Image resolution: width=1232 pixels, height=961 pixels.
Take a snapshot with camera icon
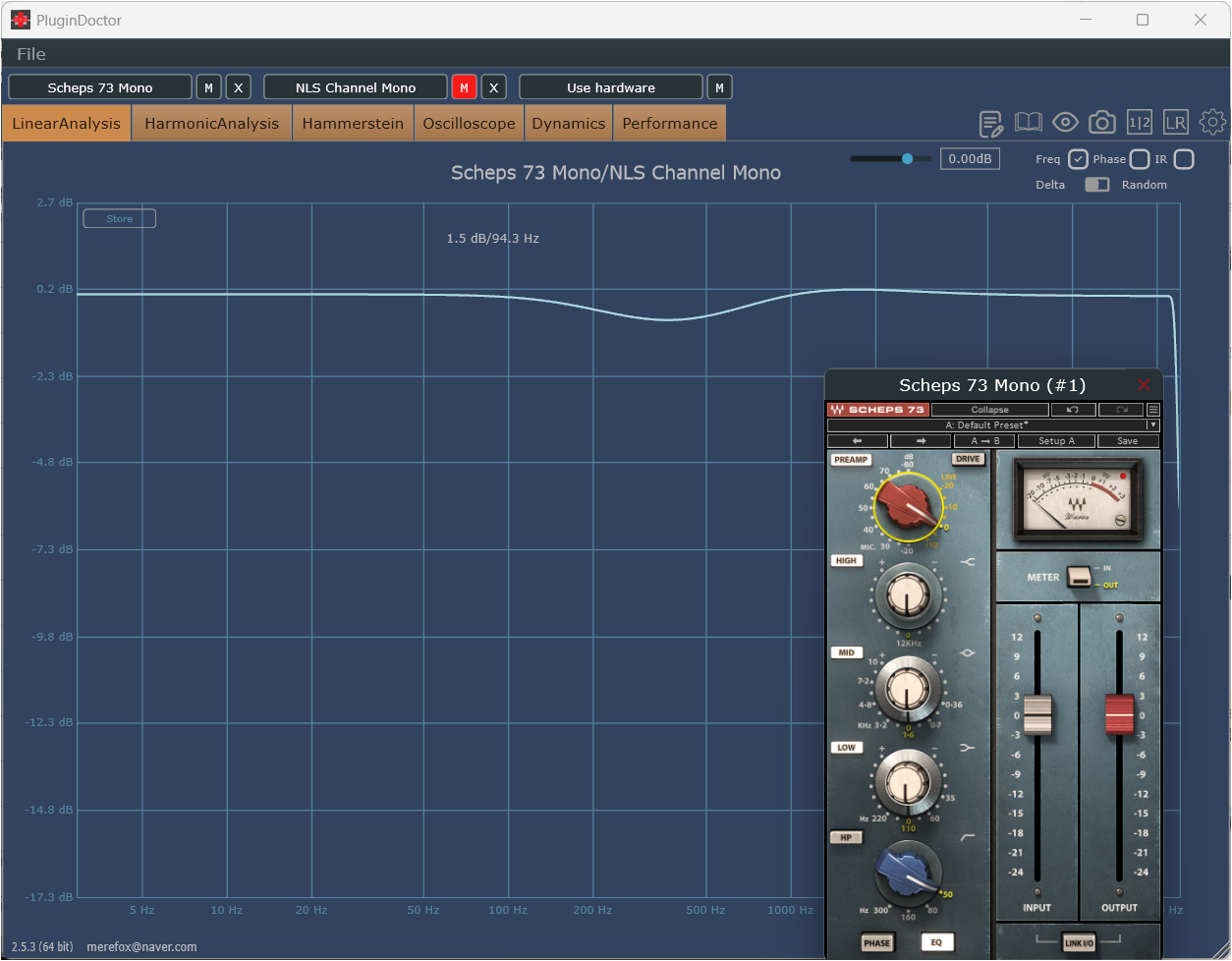(1102, 123)
